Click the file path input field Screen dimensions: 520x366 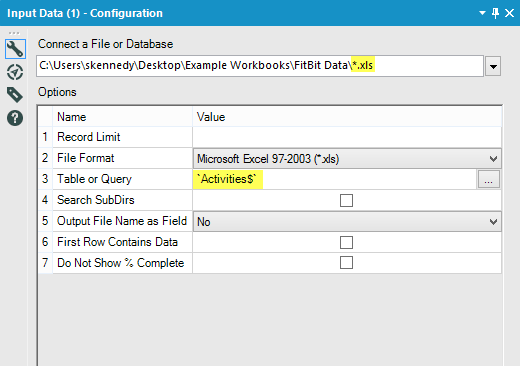[260, 66]
